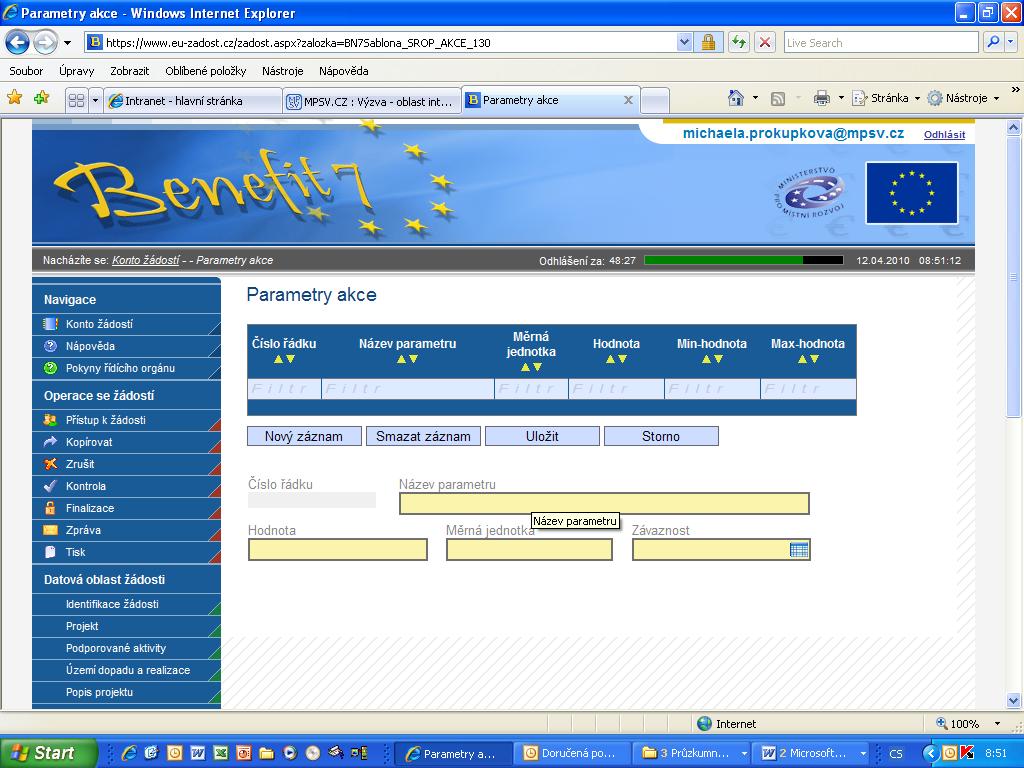Open recent pages dropdown beside Forward button
1024x768 pixels.
tap(67, 43)
